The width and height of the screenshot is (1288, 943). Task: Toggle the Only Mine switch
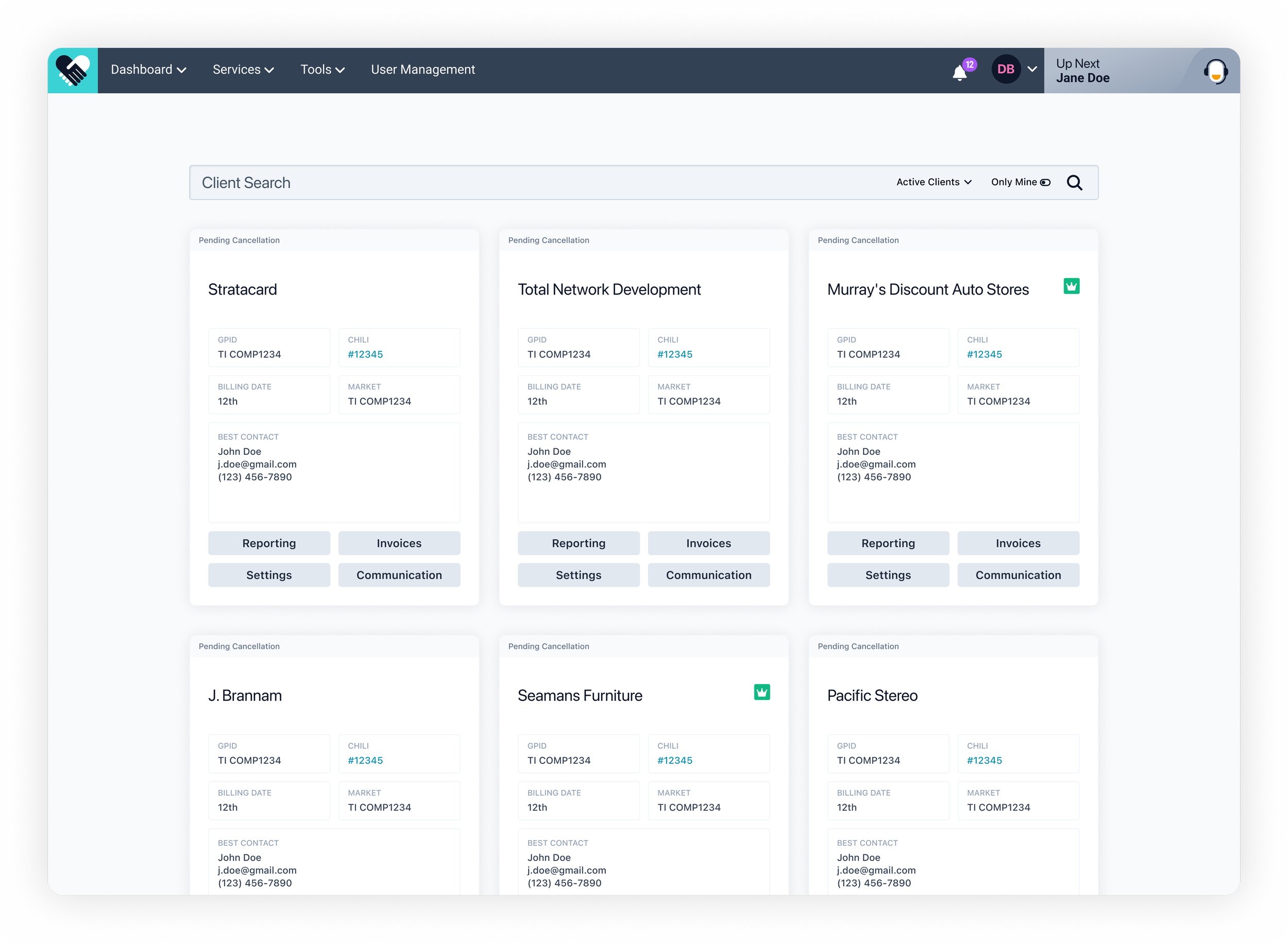pyautogui.click(x=1045, y=183)
